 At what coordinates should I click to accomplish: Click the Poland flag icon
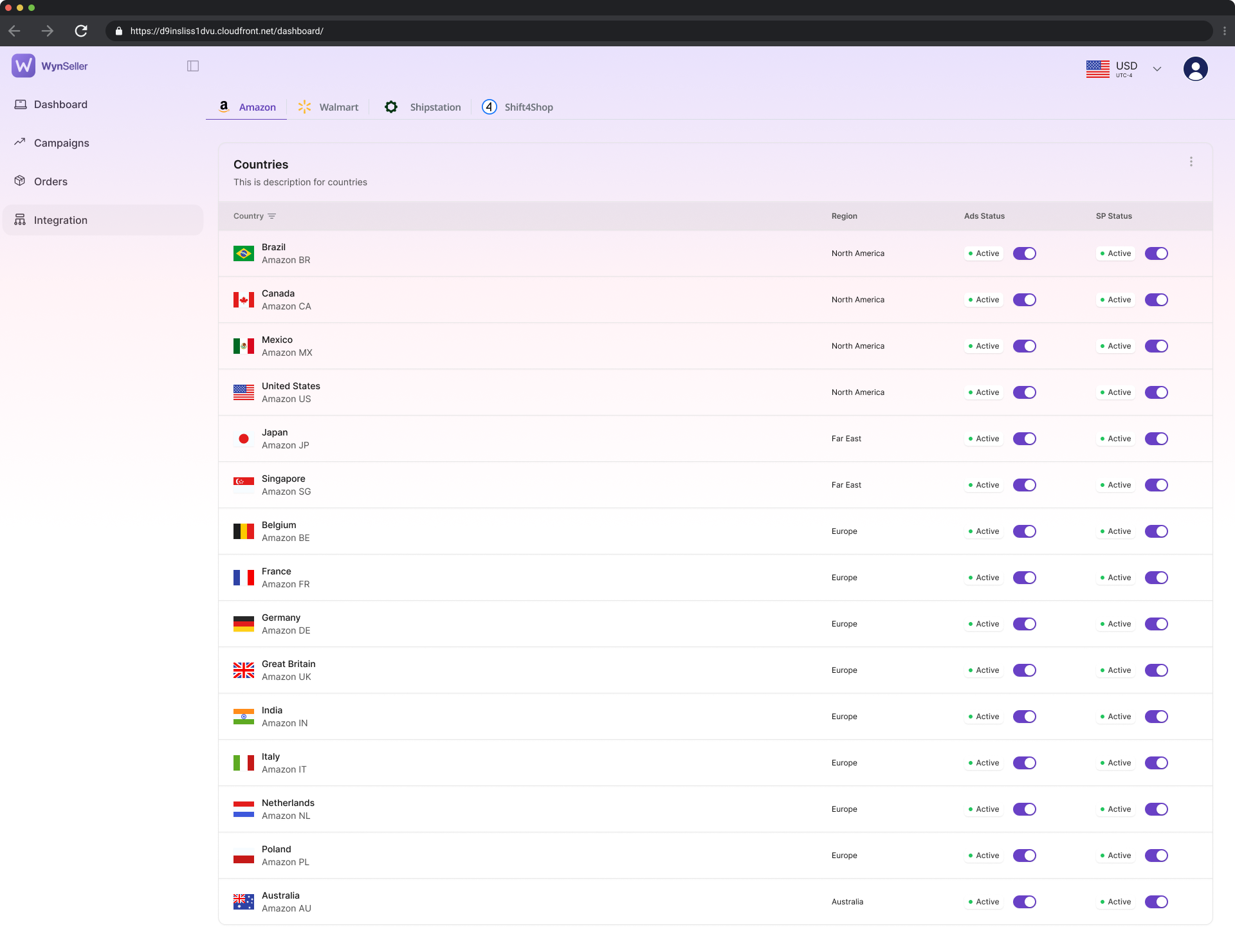tap(243, 856)
